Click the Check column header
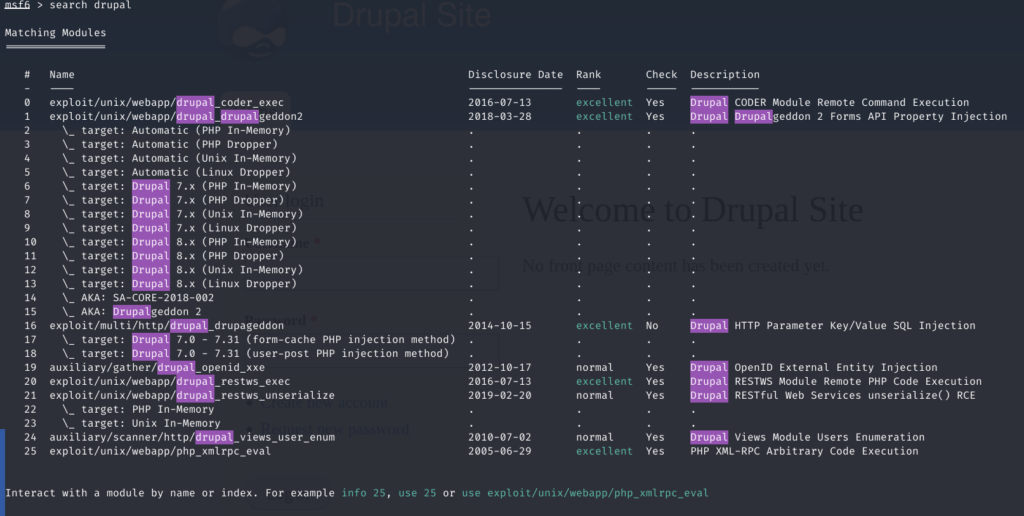 [662, 74]
